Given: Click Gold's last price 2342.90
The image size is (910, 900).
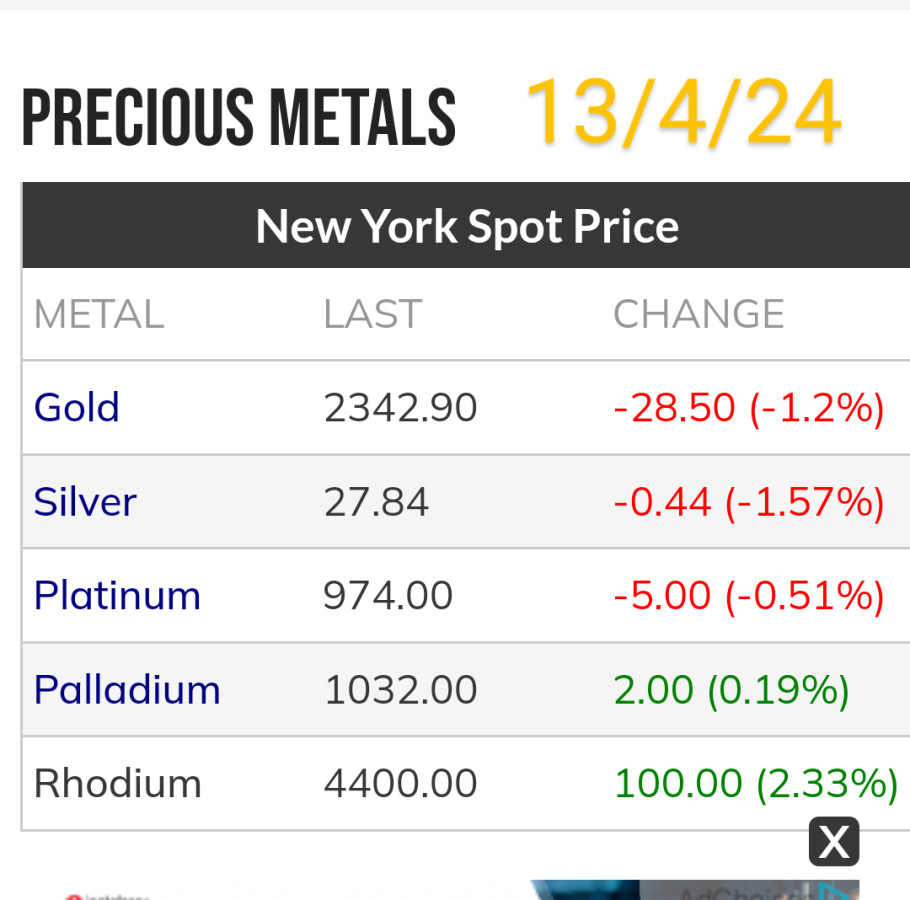Looking at the screenshot, I should (x=400, y=408).
